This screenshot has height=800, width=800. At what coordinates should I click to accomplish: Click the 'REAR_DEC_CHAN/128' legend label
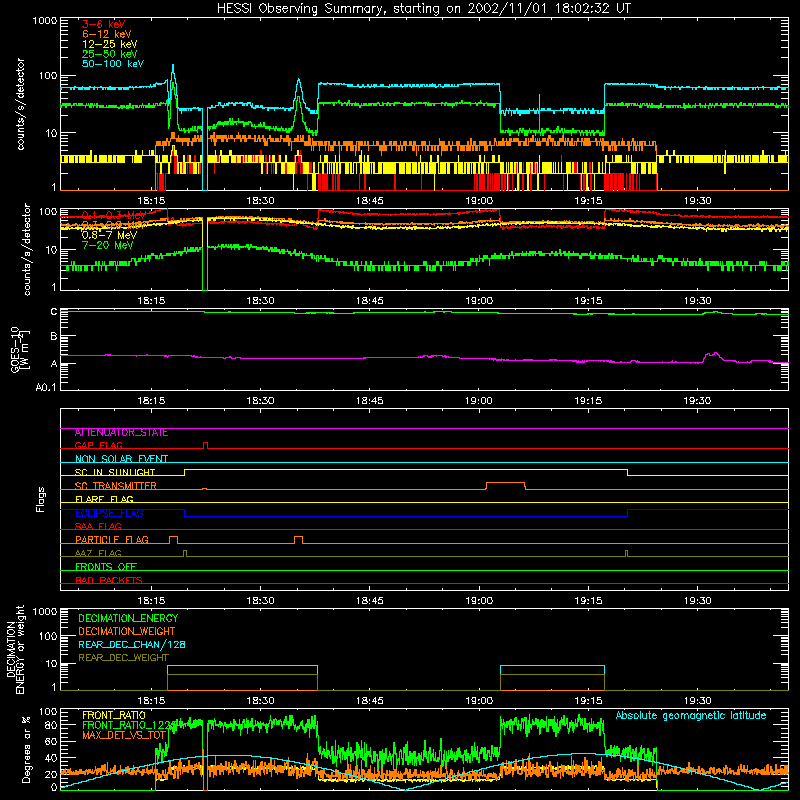pyautogui.click(x=132, y=645)
